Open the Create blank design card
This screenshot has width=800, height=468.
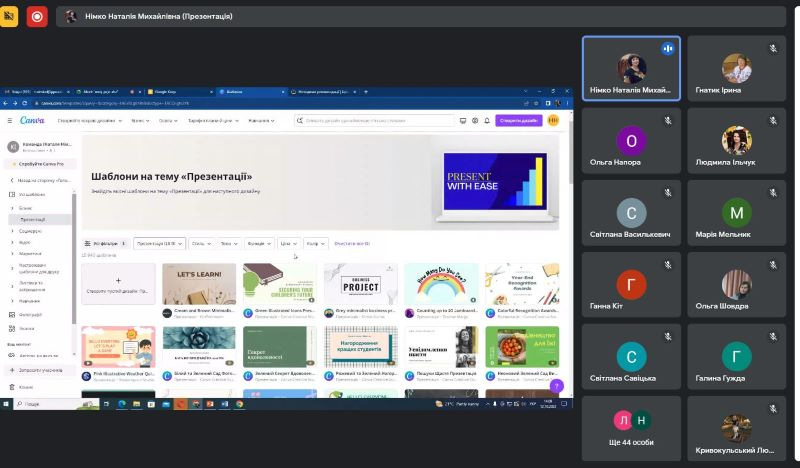(x=118, y=284)
